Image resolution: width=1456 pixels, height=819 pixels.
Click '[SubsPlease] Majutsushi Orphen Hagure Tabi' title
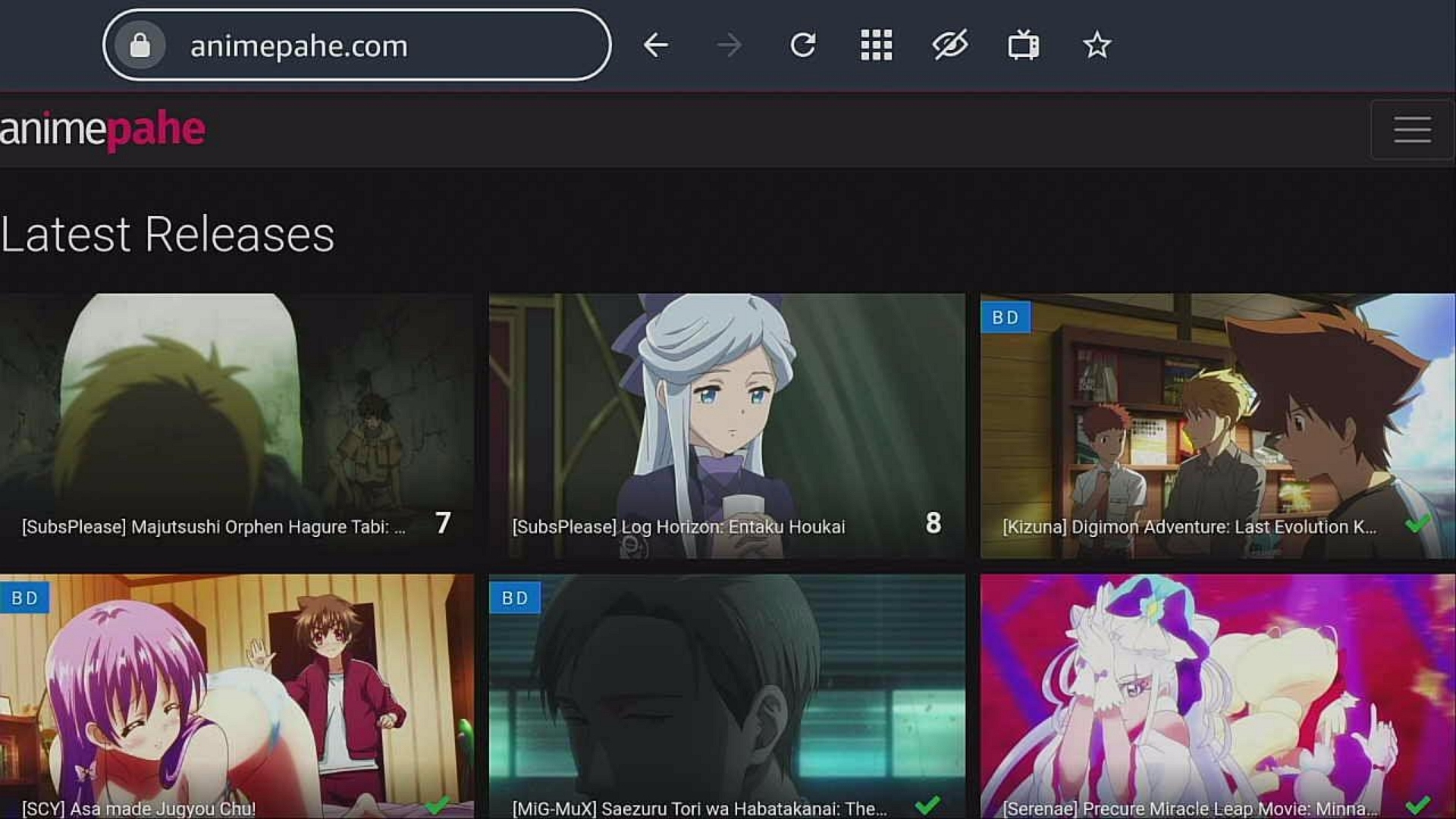(x=213, y=527)
